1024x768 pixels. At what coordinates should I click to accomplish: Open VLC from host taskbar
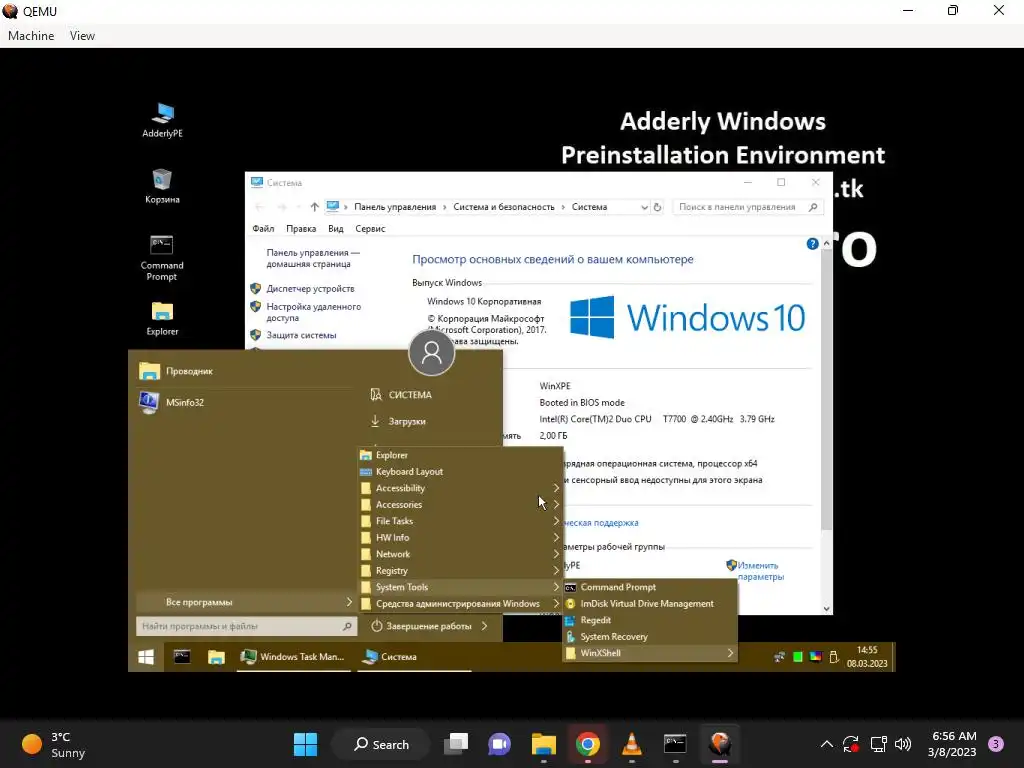pos(632,744)
